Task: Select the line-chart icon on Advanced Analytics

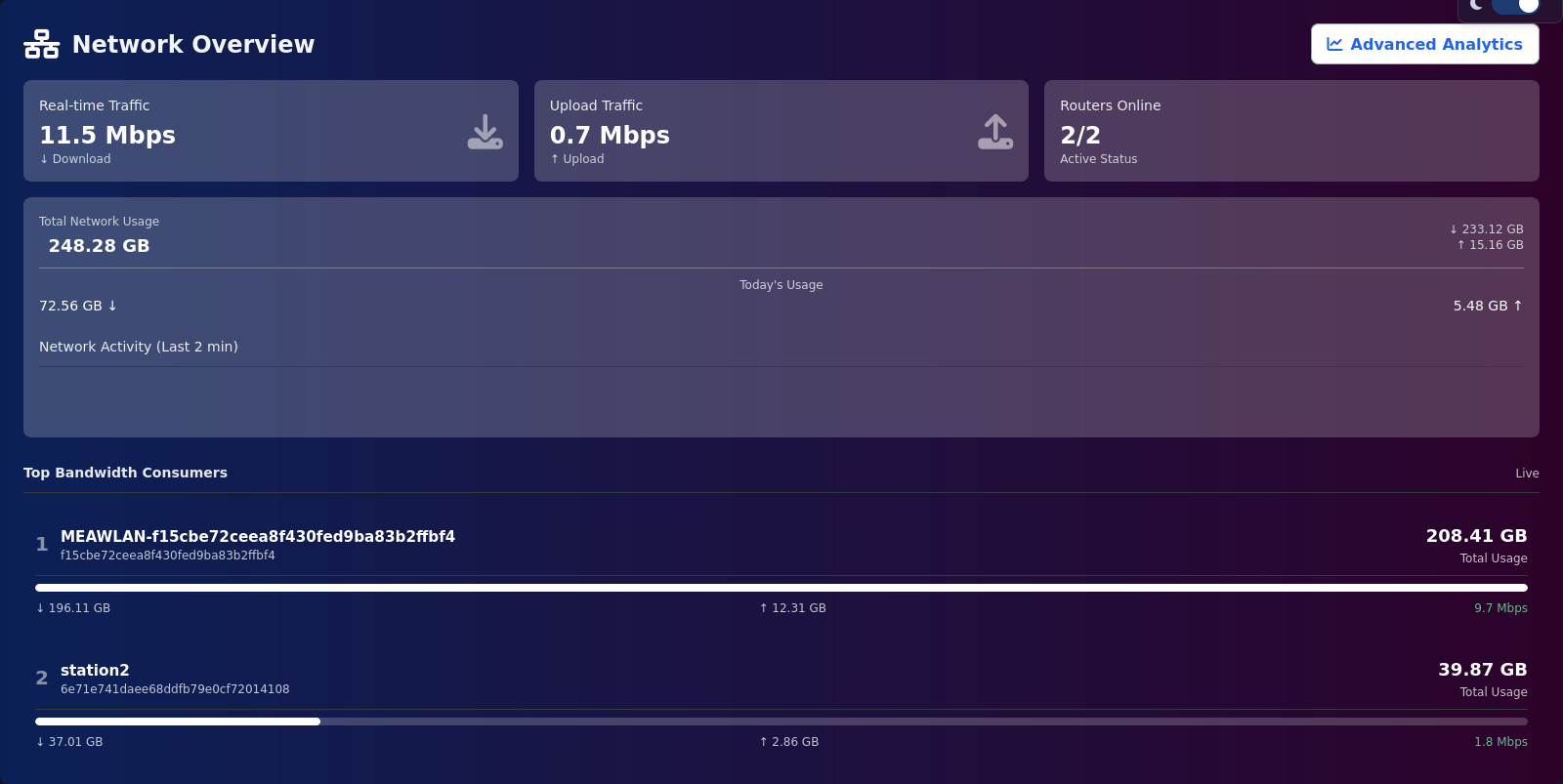Action: [1334, 43]
